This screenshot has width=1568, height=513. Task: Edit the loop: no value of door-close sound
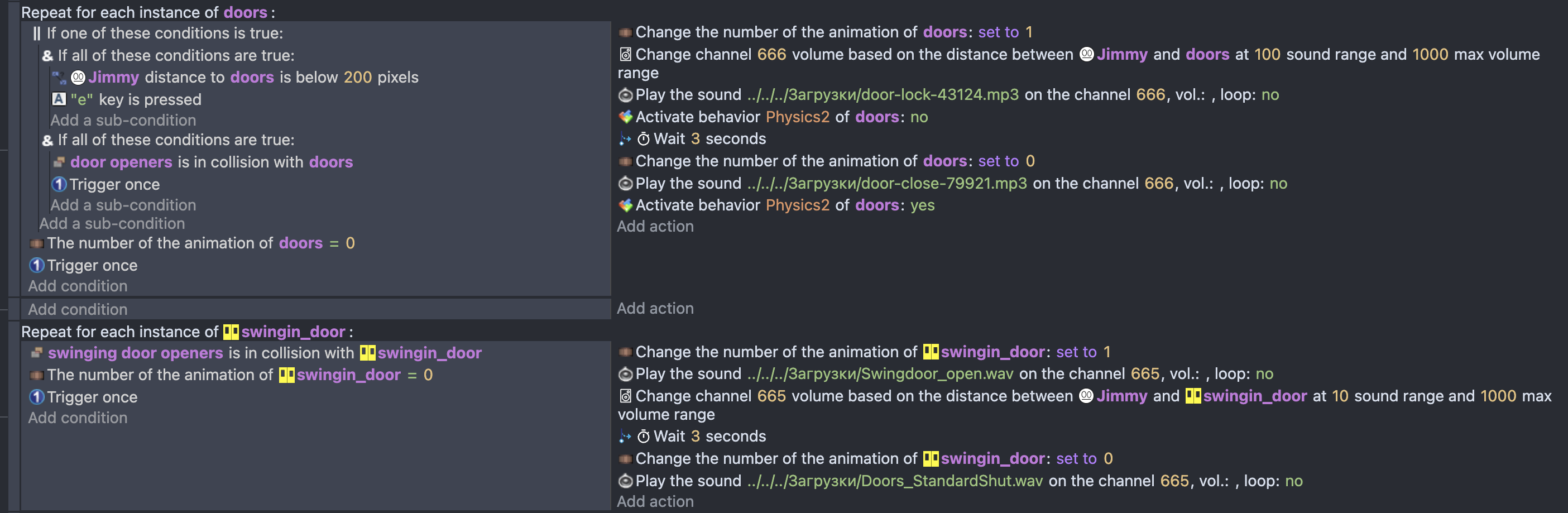1278,183
